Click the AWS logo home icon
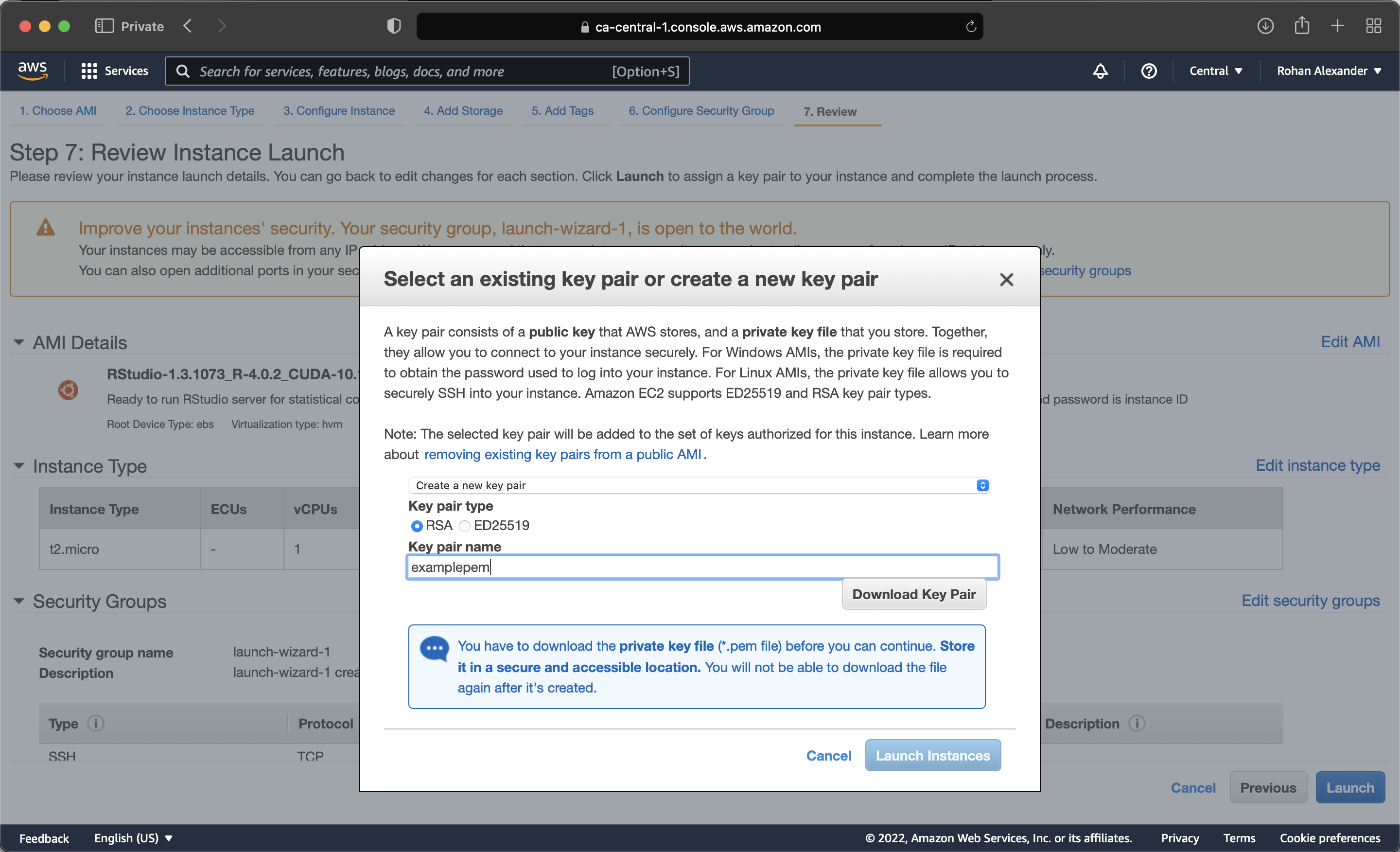1400x852 pixels. pos(33,71)
